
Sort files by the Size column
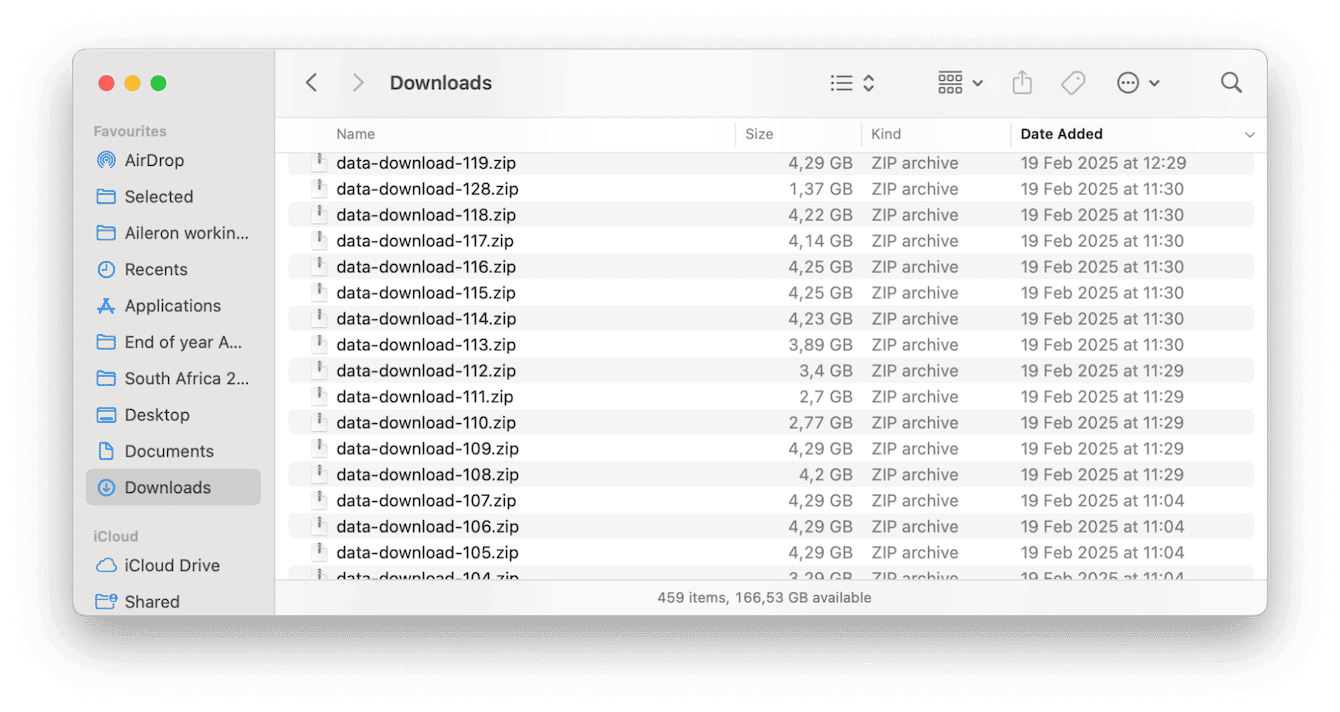click(x=759, y=134)
